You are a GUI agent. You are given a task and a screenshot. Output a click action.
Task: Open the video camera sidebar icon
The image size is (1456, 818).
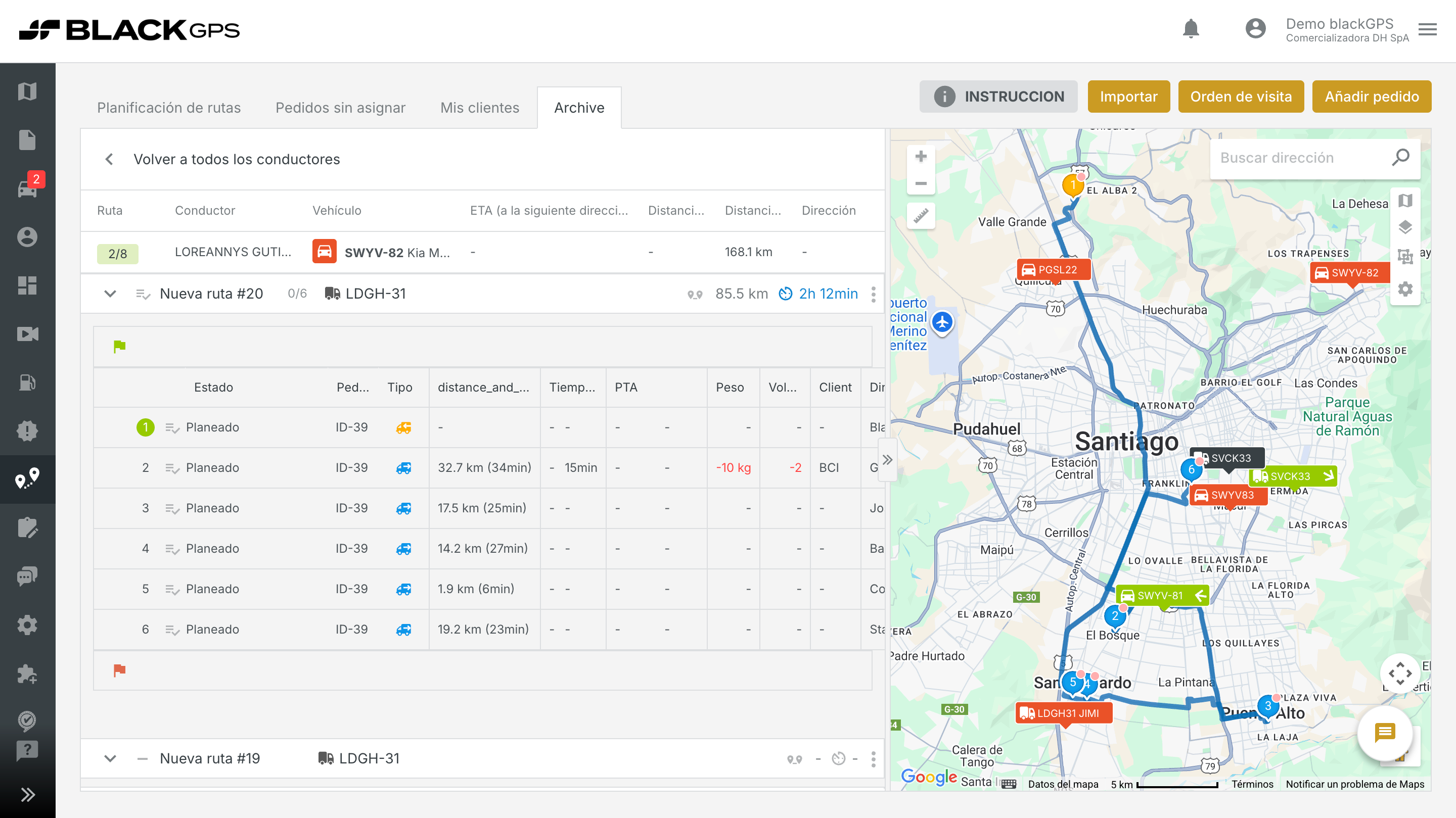pos(27,334)
